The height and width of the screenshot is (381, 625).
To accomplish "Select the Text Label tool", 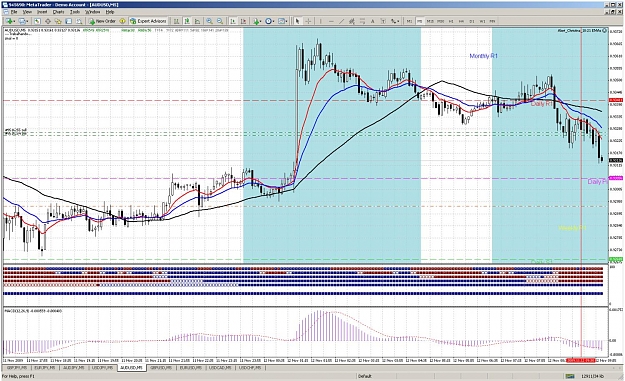I will click(383, 21).
